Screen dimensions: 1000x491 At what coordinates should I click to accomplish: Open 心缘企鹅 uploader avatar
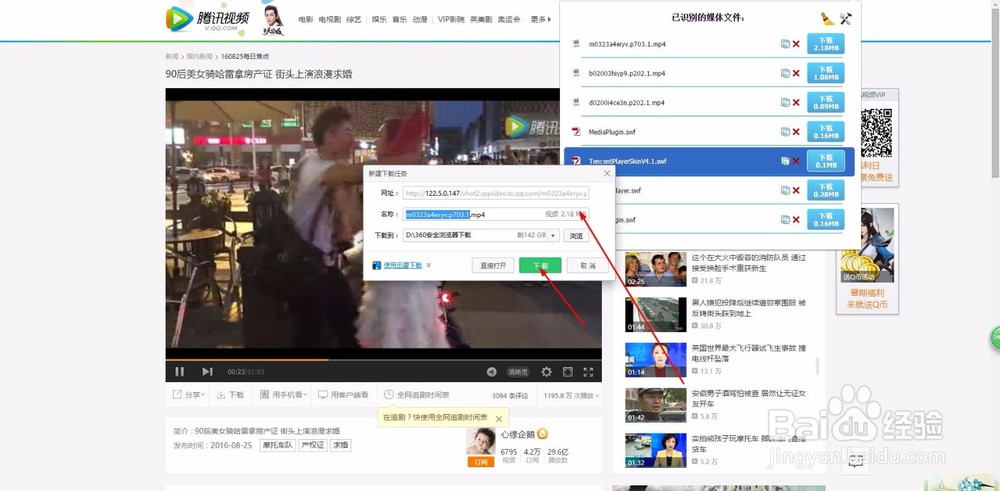481,442
